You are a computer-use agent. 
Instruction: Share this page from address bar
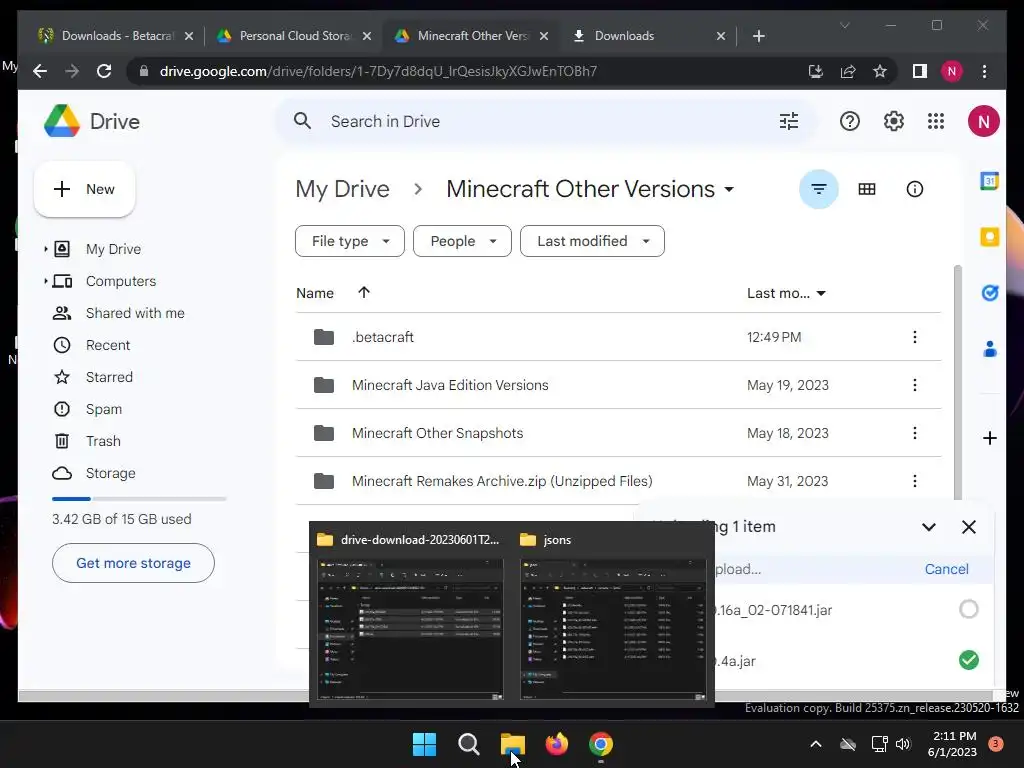[848, 71]
